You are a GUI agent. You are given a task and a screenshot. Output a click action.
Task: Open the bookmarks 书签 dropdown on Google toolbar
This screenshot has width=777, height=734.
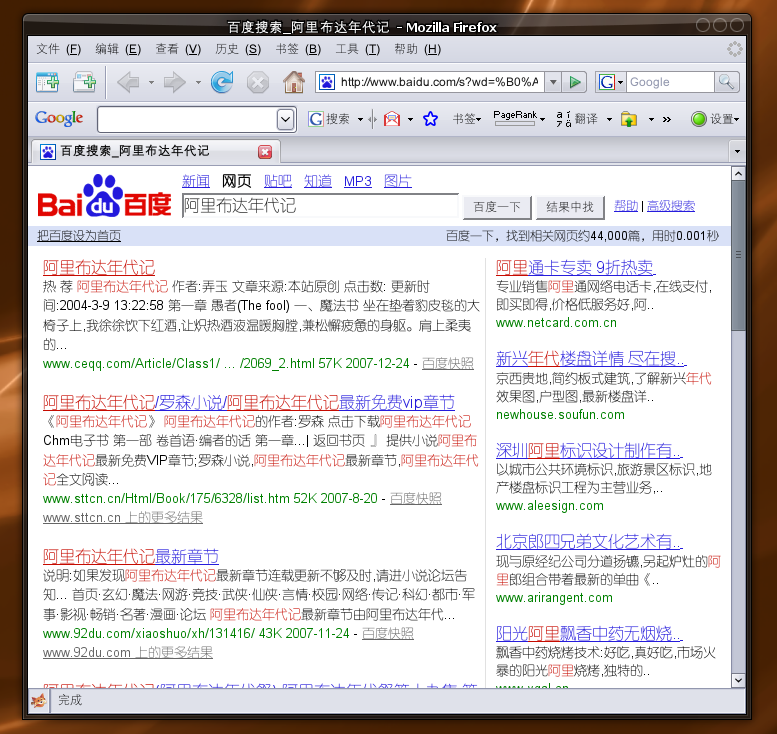[467, 119]
